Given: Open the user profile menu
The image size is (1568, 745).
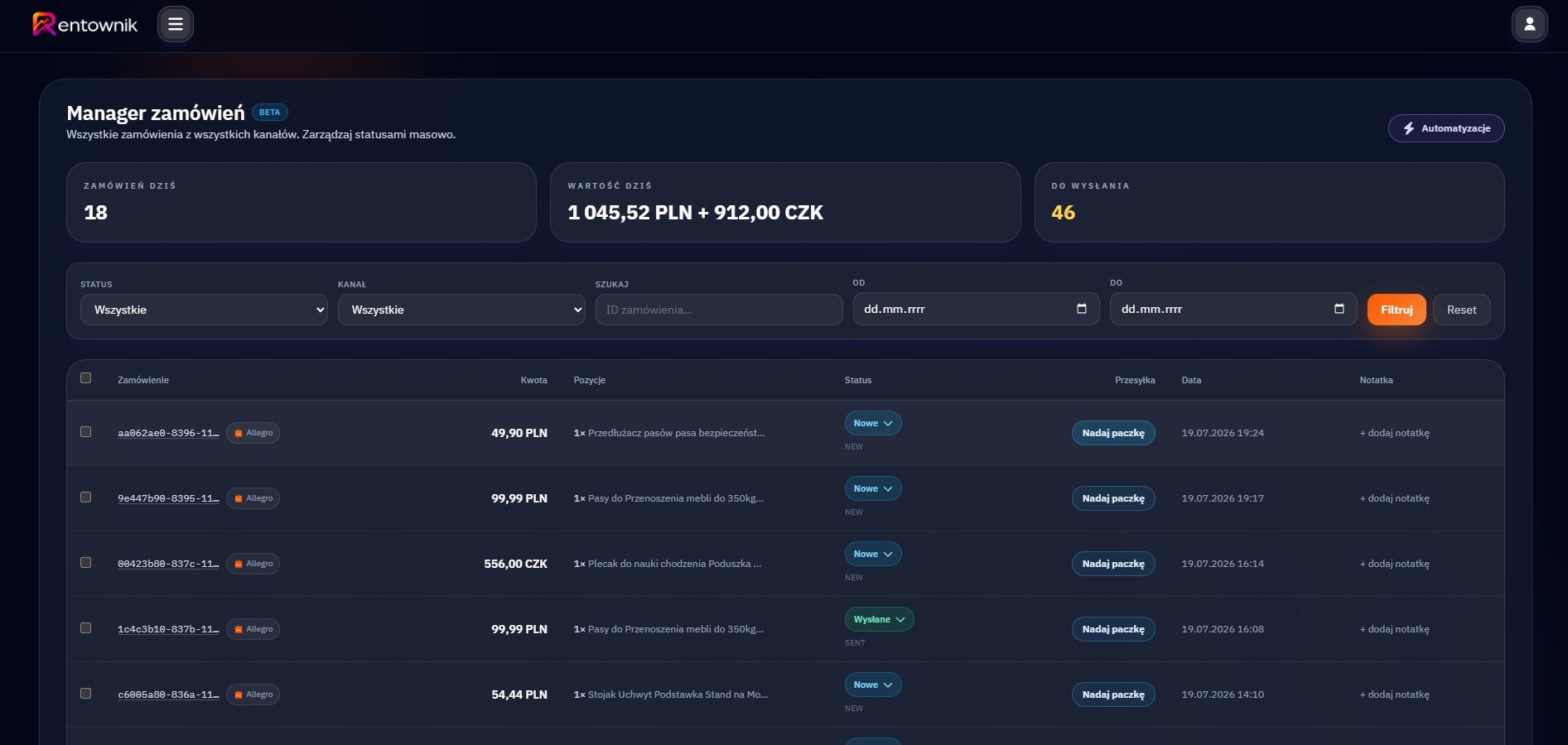Looking at the screenshot, I should pos(1529,24).
